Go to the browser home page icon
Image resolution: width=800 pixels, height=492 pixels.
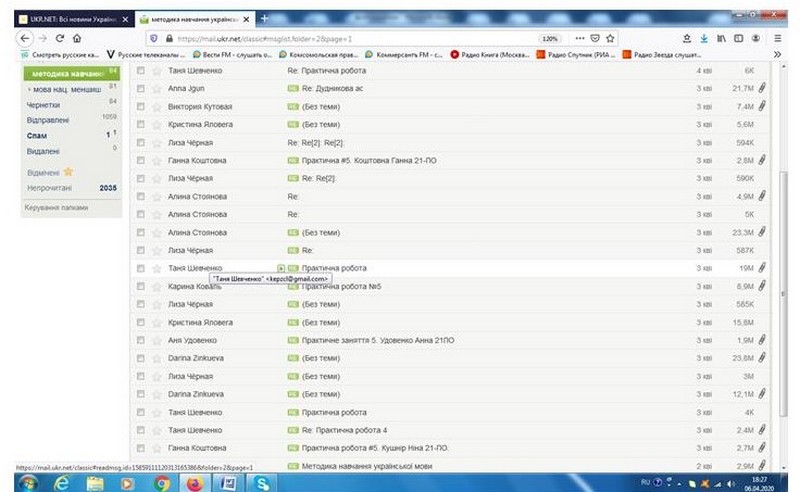coord(76,38)
